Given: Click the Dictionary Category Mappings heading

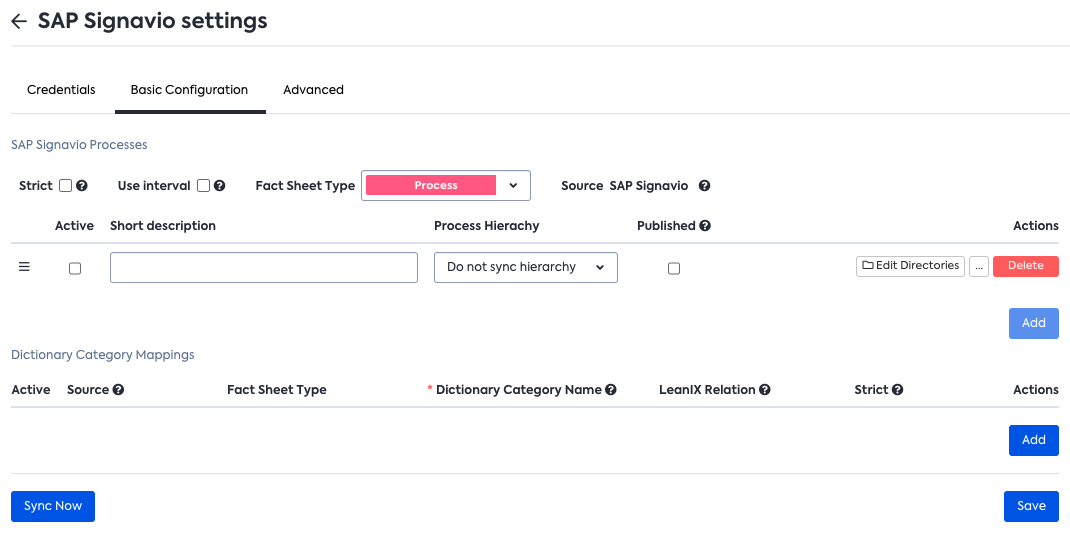Looking at the screenshot, I should [x=102, y=354].
